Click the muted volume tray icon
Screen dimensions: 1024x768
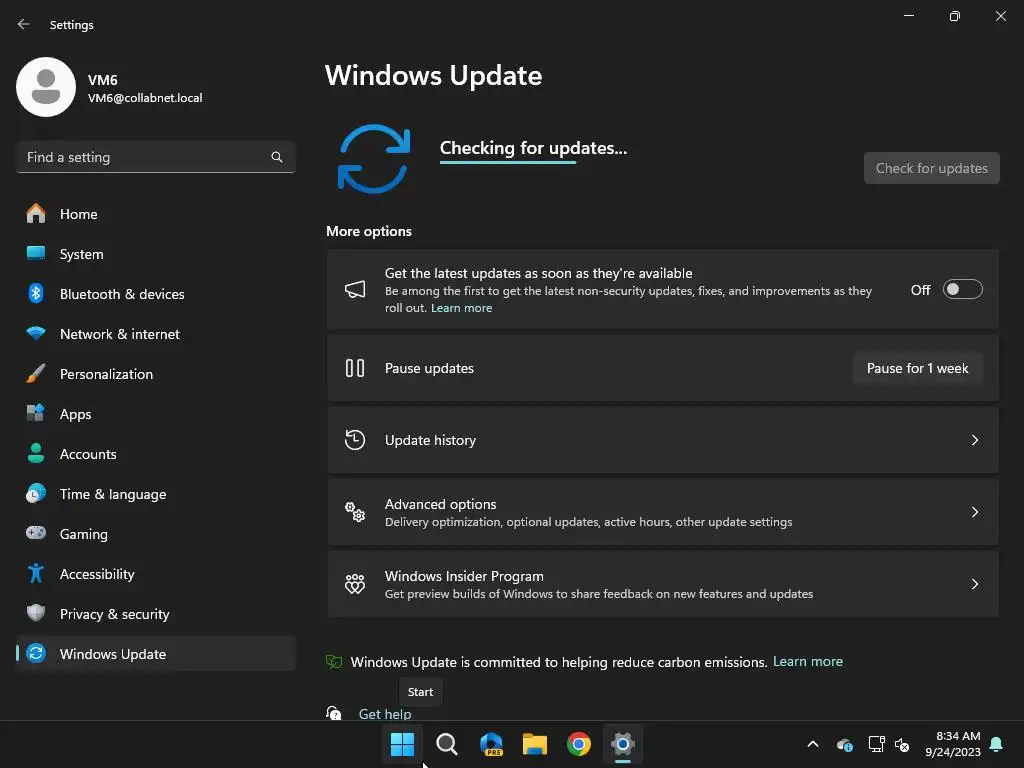tap(902, 744)
